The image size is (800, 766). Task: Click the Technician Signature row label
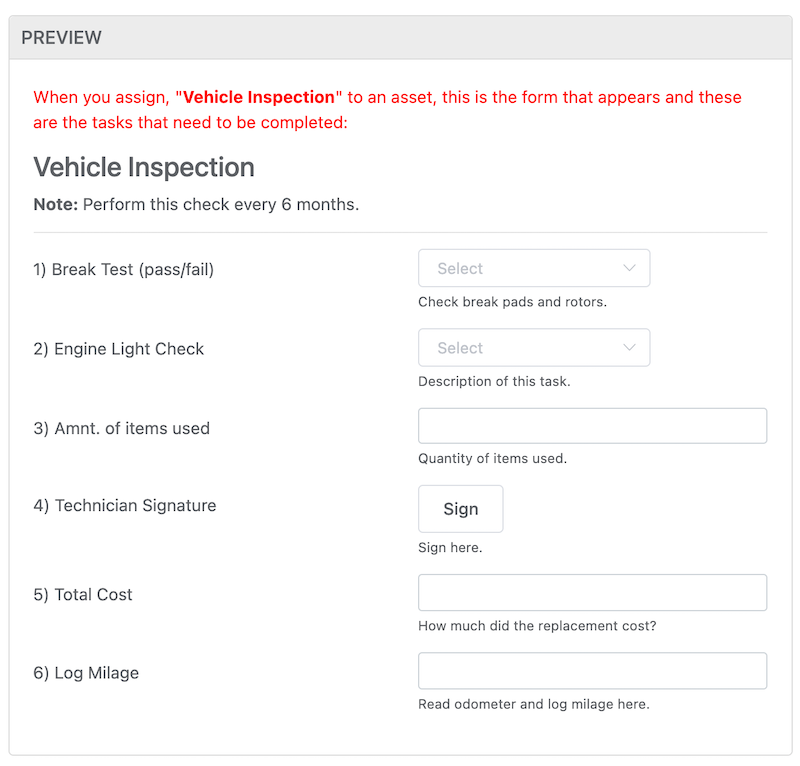click(x=124, y=505)
